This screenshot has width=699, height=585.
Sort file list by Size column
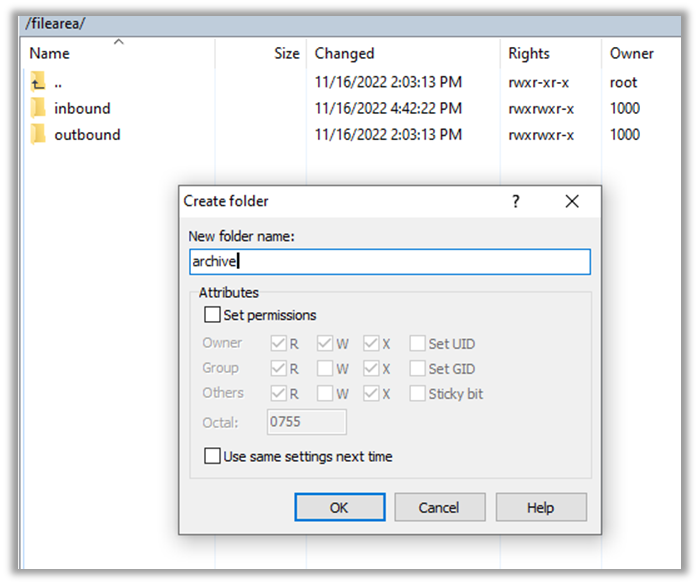286,54
